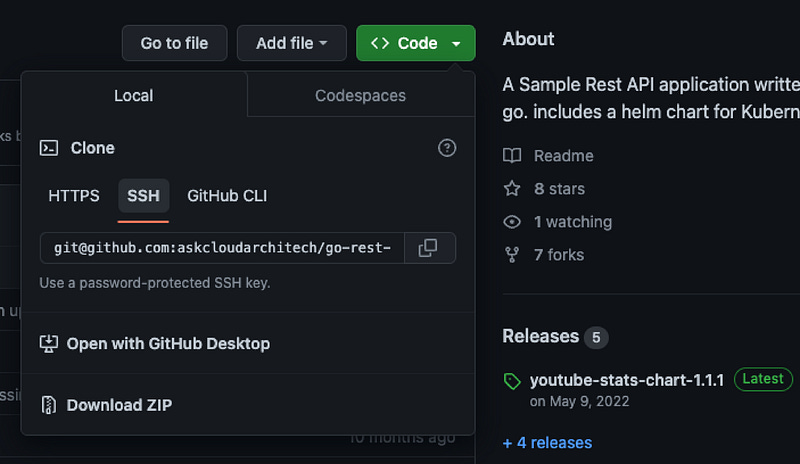
Task: Show the + 4 releases link
Action: click(x=547, y=443)
